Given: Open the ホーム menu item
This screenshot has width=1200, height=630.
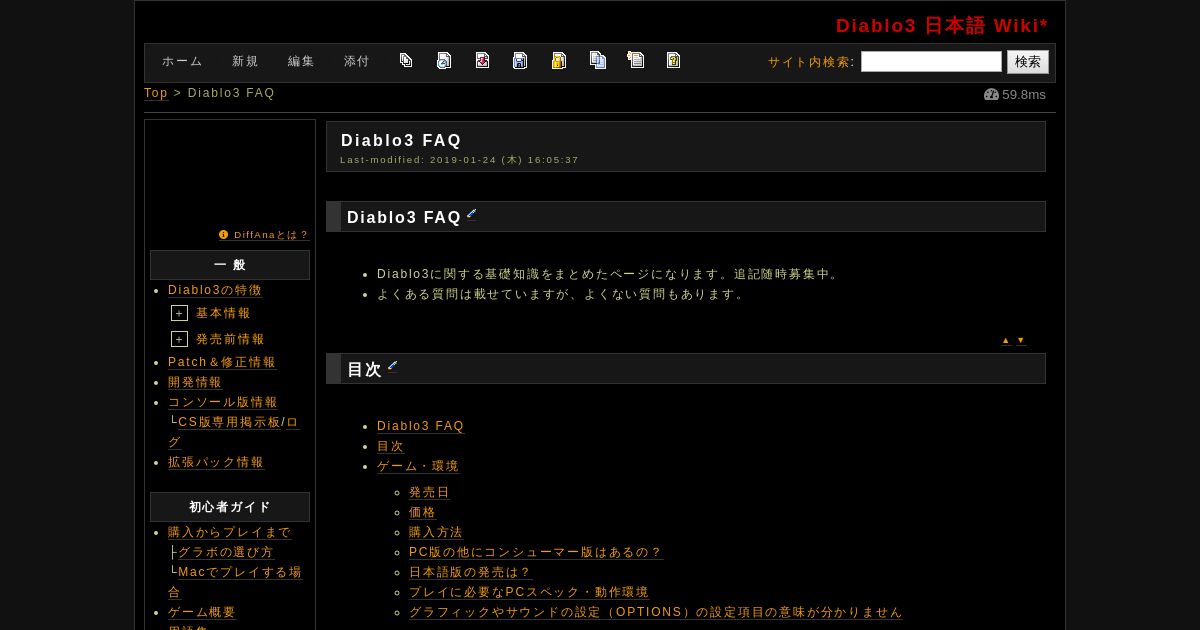Looking at the screenshot, I should (x=182, y=62).
